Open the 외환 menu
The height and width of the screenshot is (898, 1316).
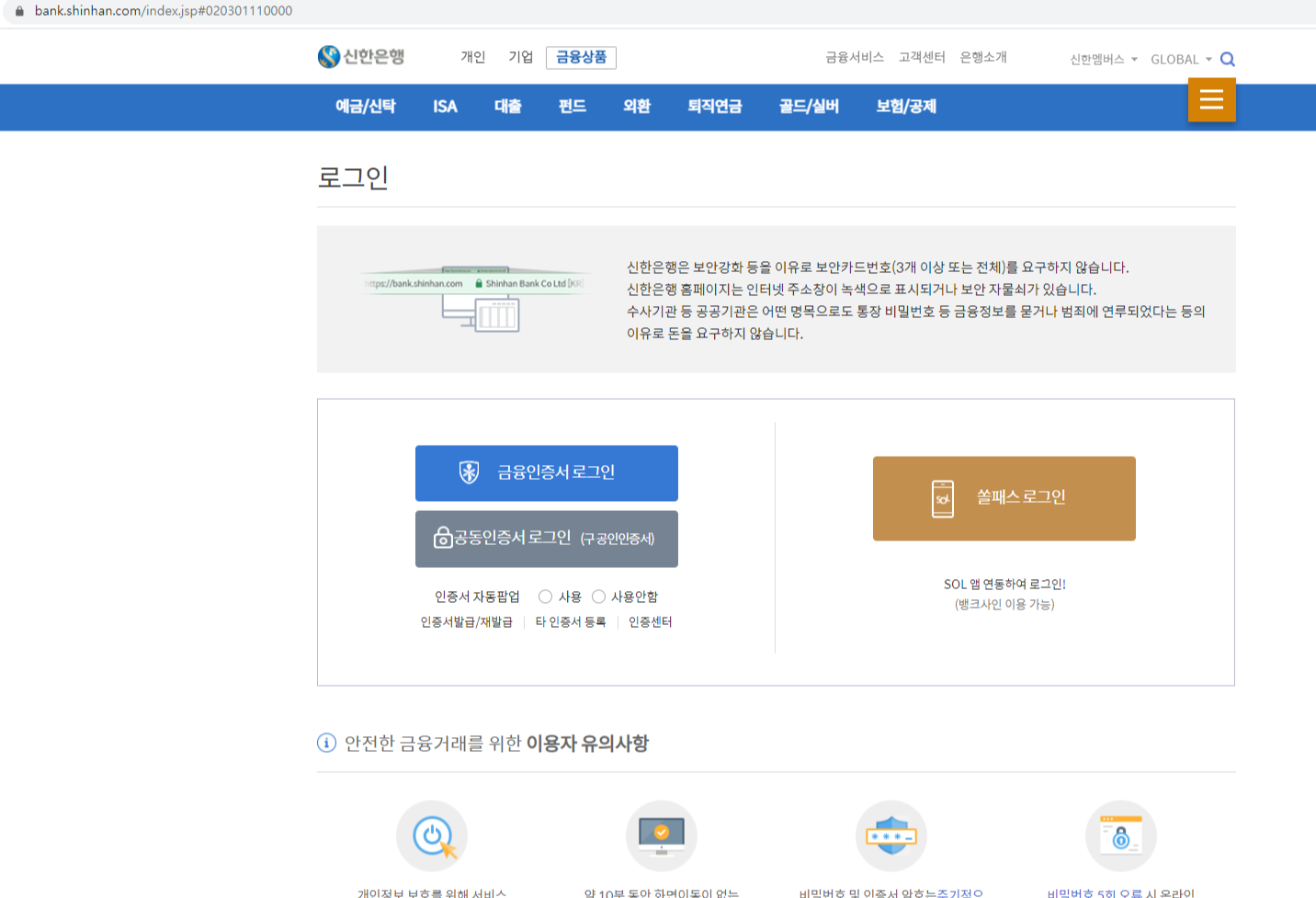point(637,107)
